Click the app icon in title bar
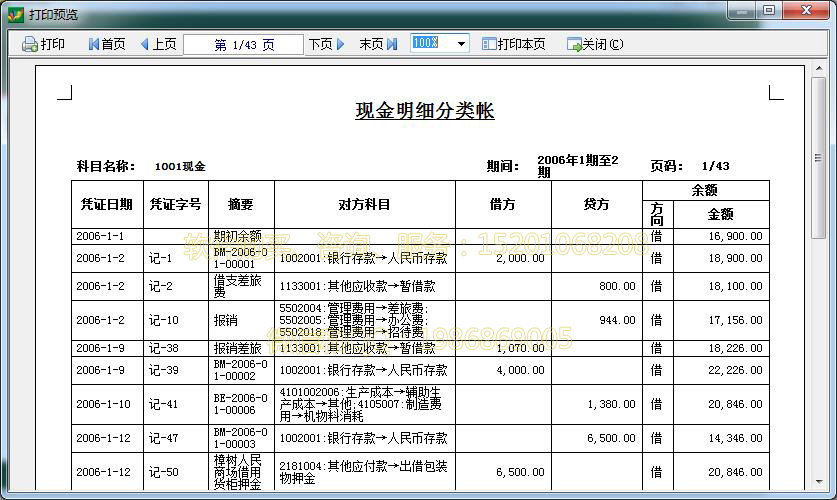The height and width of the screenshot is (500, 837). (x=15, y=14)
